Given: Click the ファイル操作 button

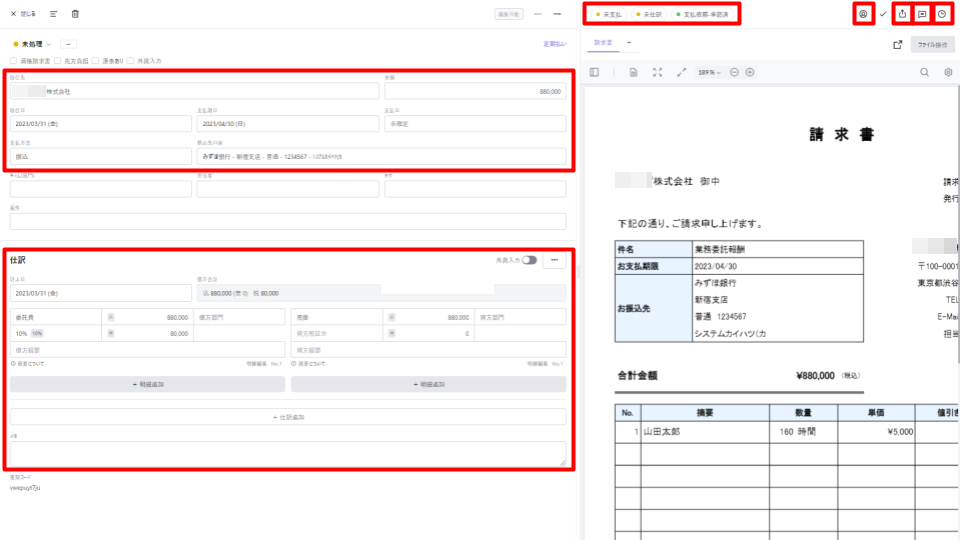Looking at the screenshot, I should (x=932, y=45).
